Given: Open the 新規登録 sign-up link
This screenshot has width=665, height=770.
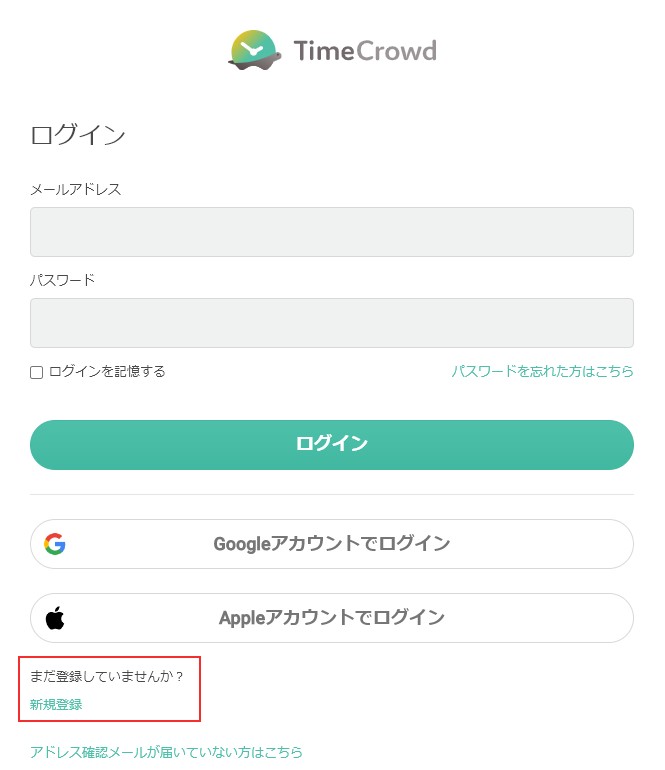Looking at the screenshot, I should pos(56,705).
